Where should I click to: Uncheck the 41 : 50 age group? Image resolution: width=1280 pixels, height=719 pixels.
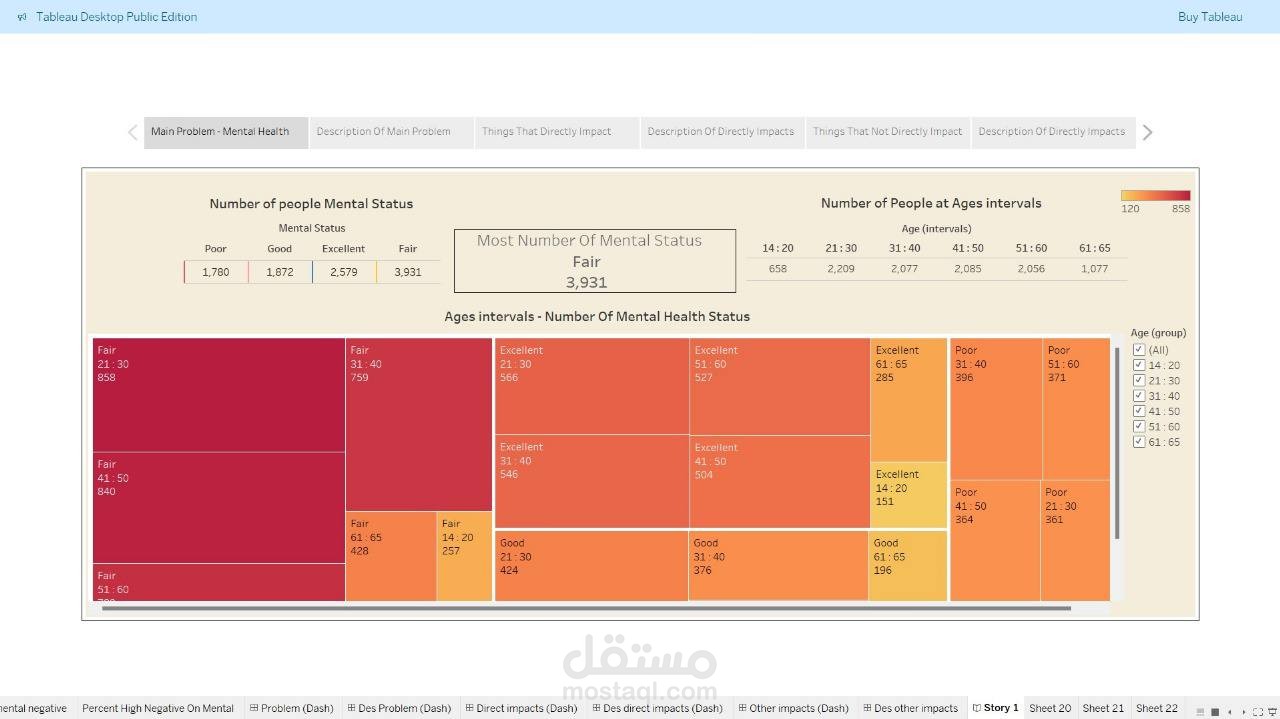1139,411
